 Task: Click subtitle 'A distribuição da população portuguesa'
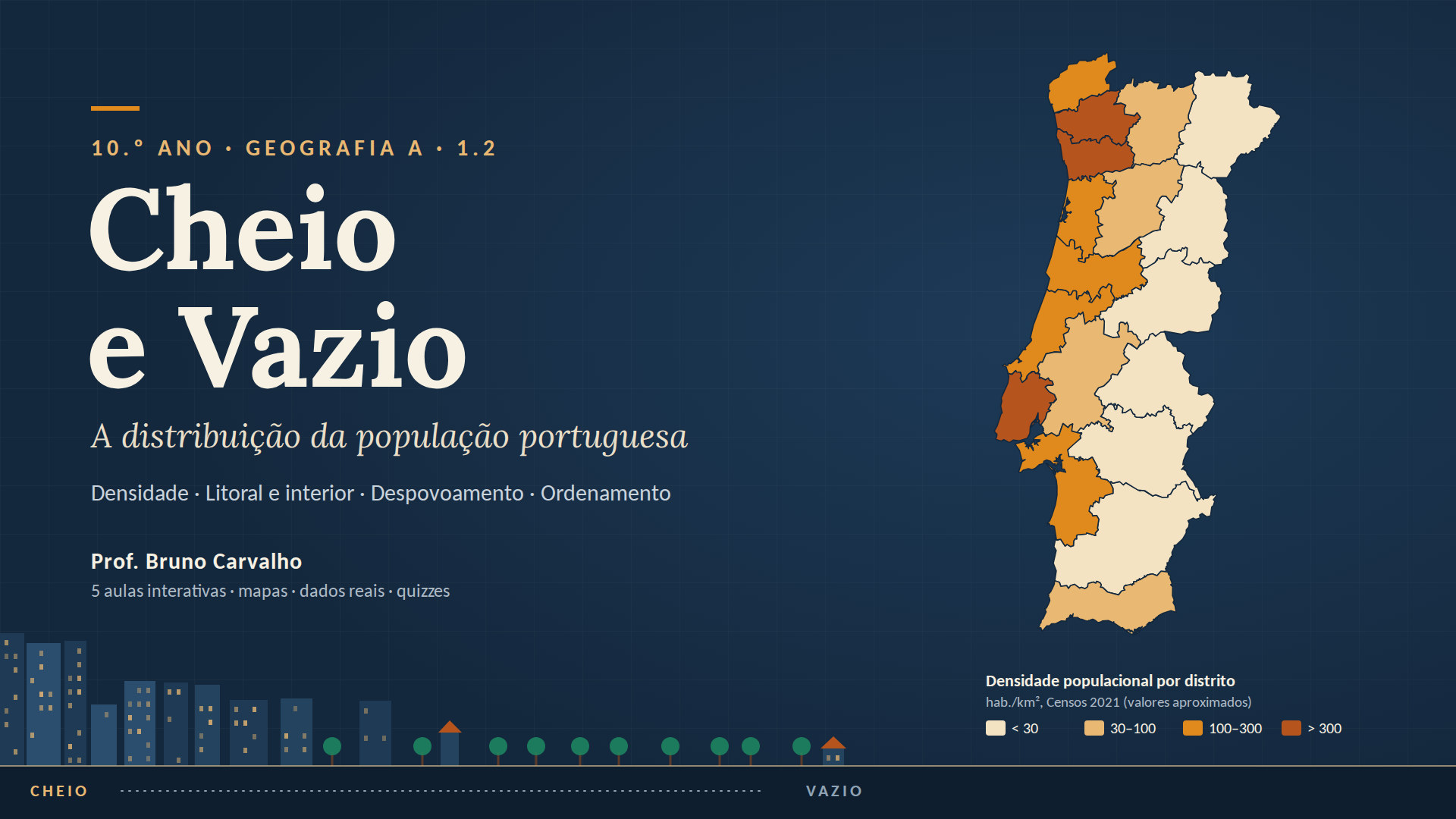(x=389, y=437)
